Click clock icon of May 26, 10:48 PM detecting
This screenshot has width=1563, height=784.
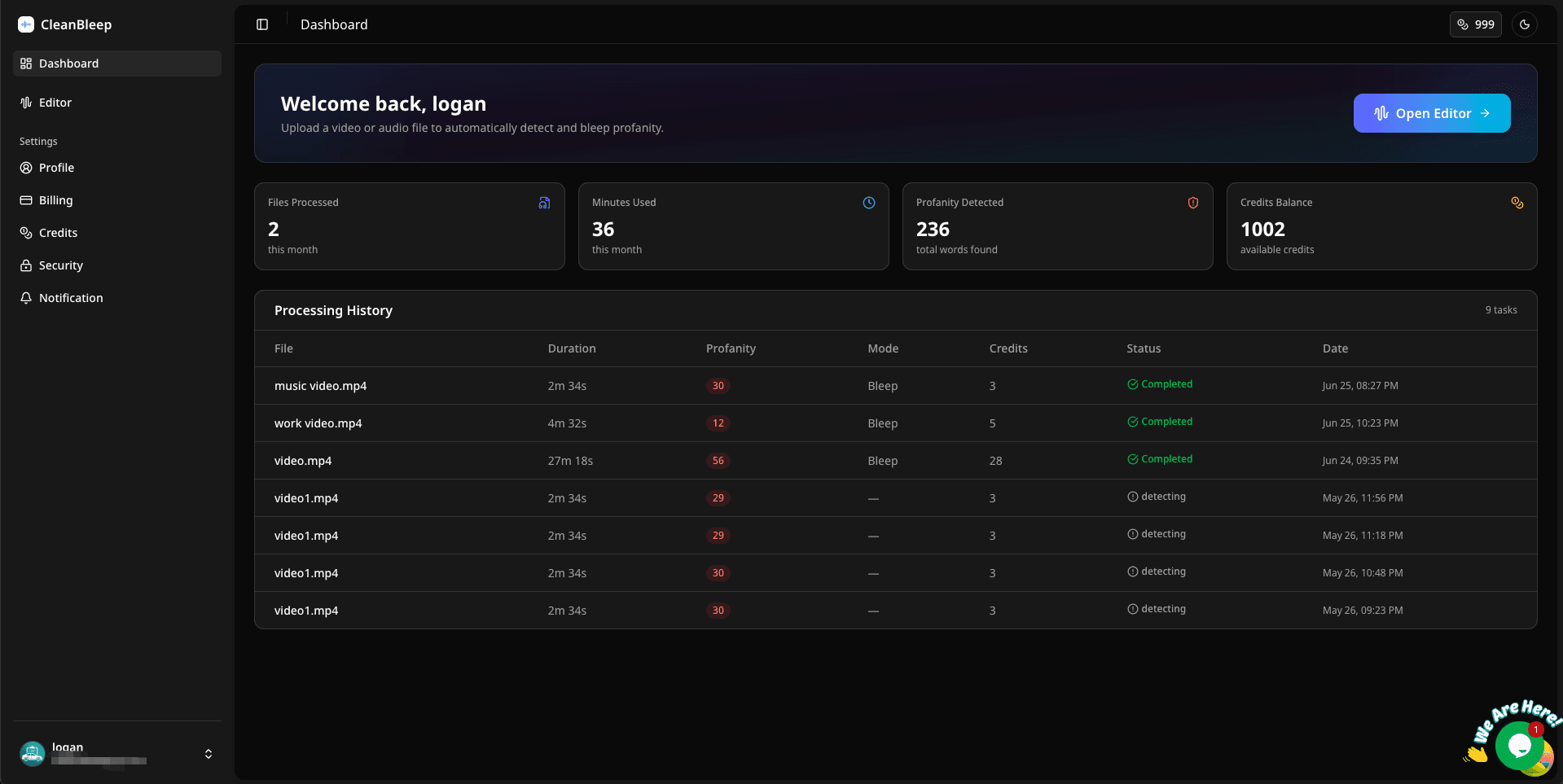(1132, 572)
